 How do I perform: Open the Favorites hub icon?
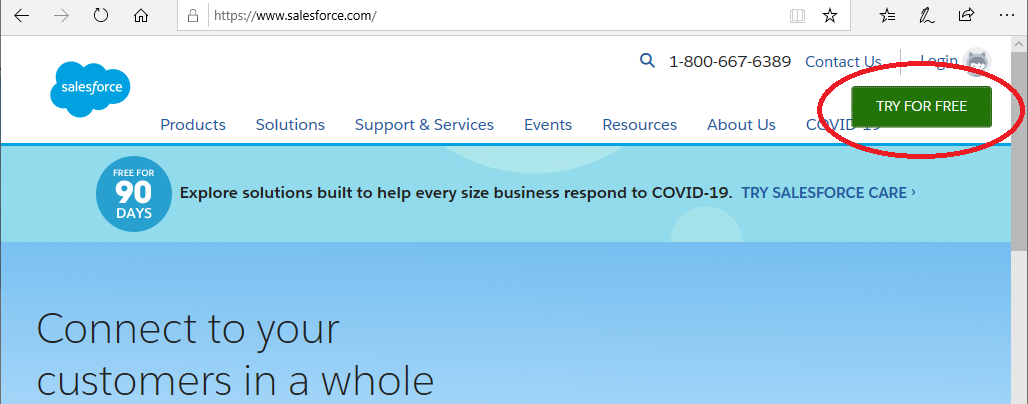pos(887,16)
